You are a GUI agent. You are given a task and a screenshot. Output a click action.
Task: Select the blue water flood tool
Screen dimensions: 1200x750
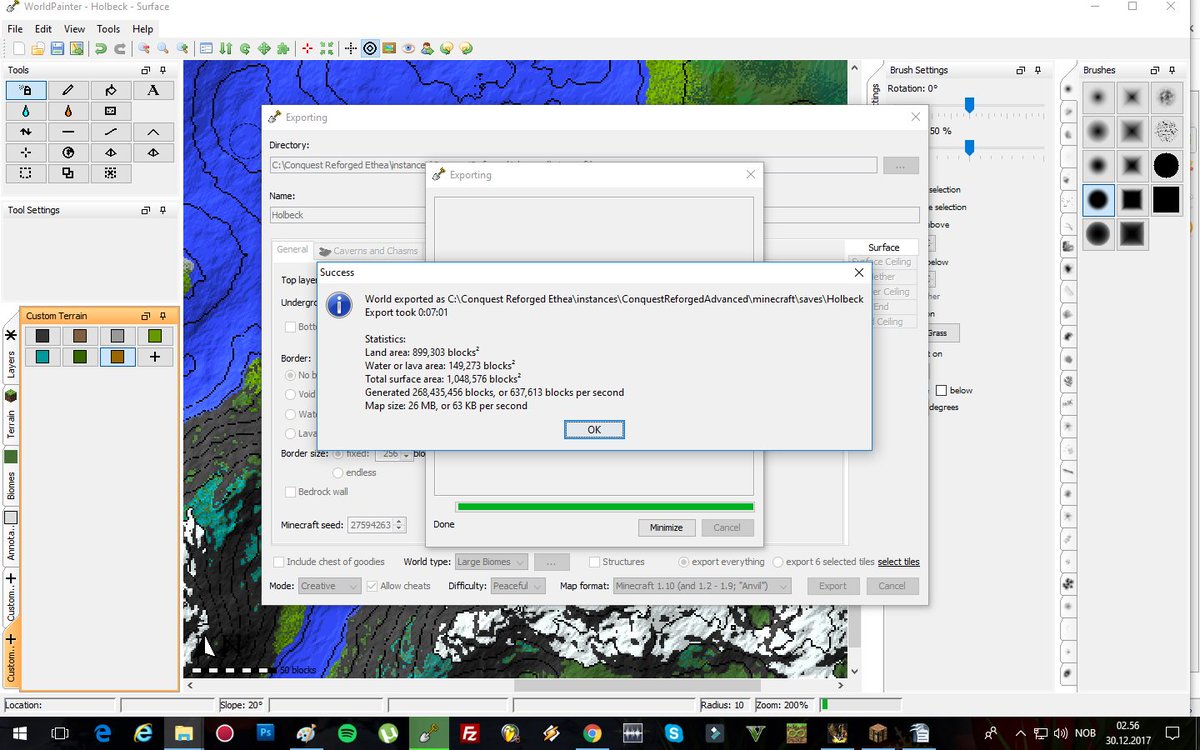(26, 111)
